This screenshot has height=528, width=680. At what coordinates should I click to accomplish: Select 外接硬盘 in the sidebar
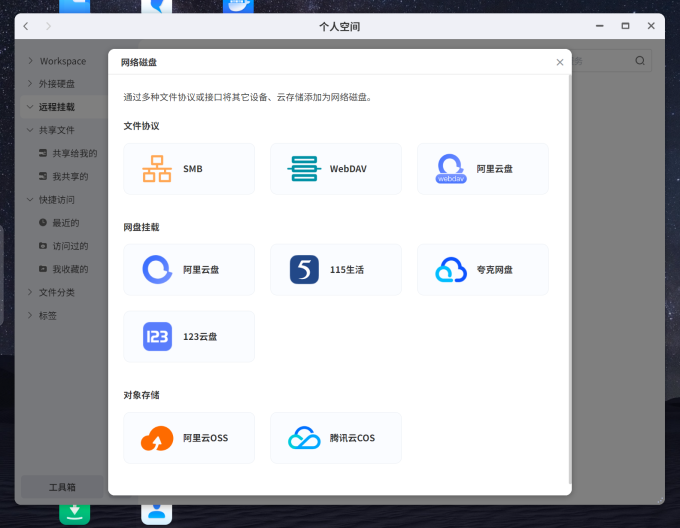57,84
